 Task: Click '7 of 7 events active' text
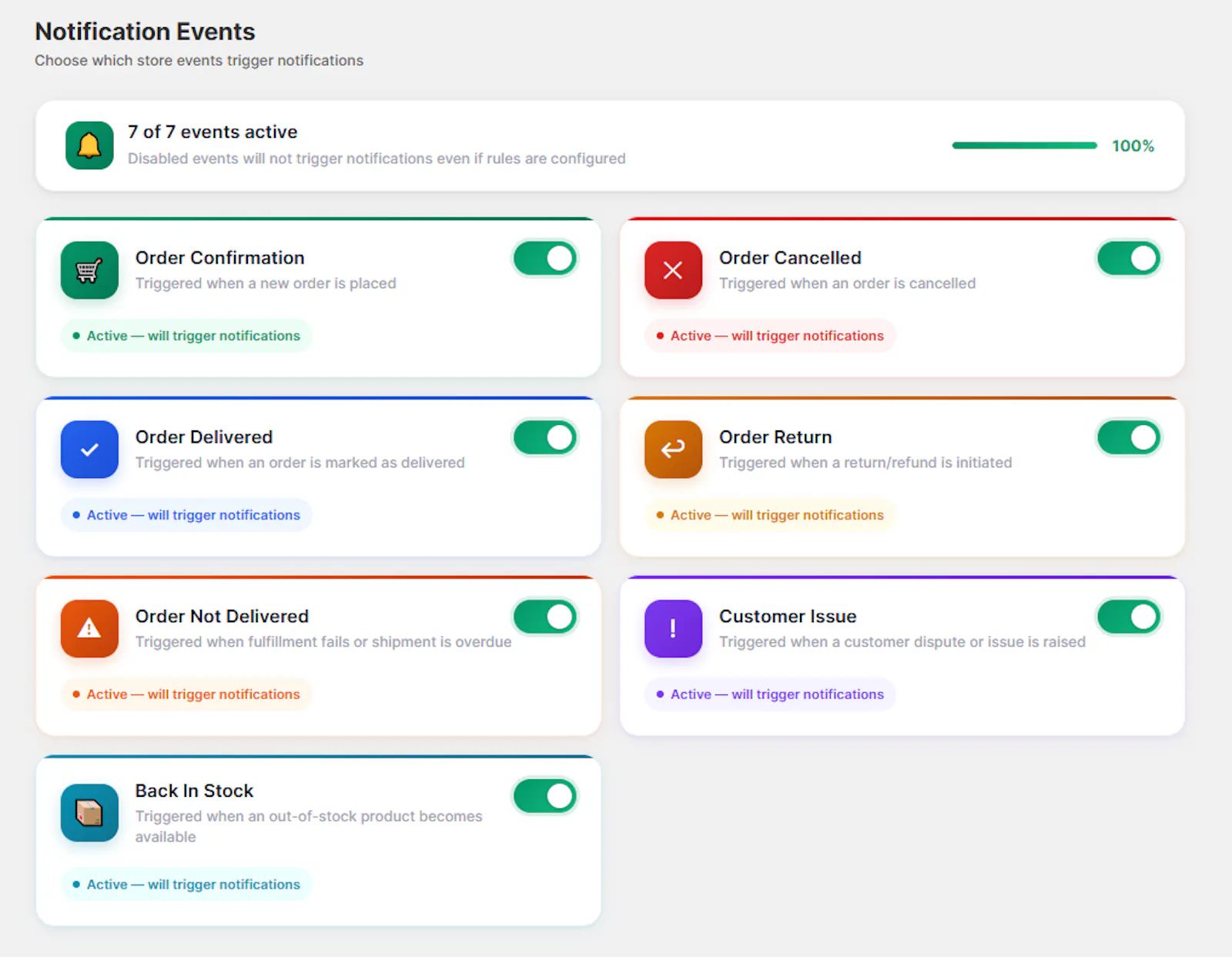coord(213,132)
